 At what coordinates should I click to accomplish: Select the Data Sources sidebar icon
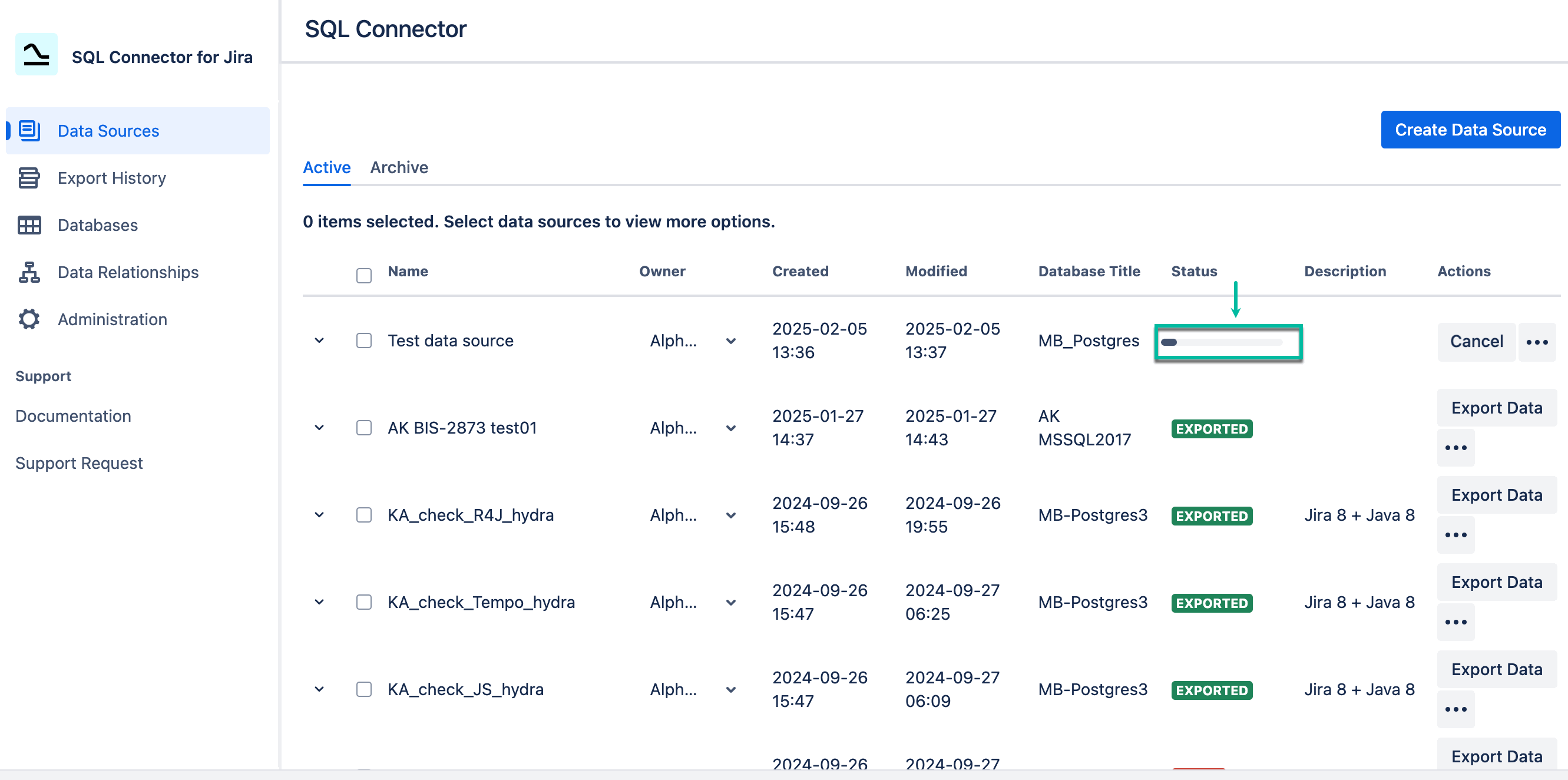(x=29, y=130)
